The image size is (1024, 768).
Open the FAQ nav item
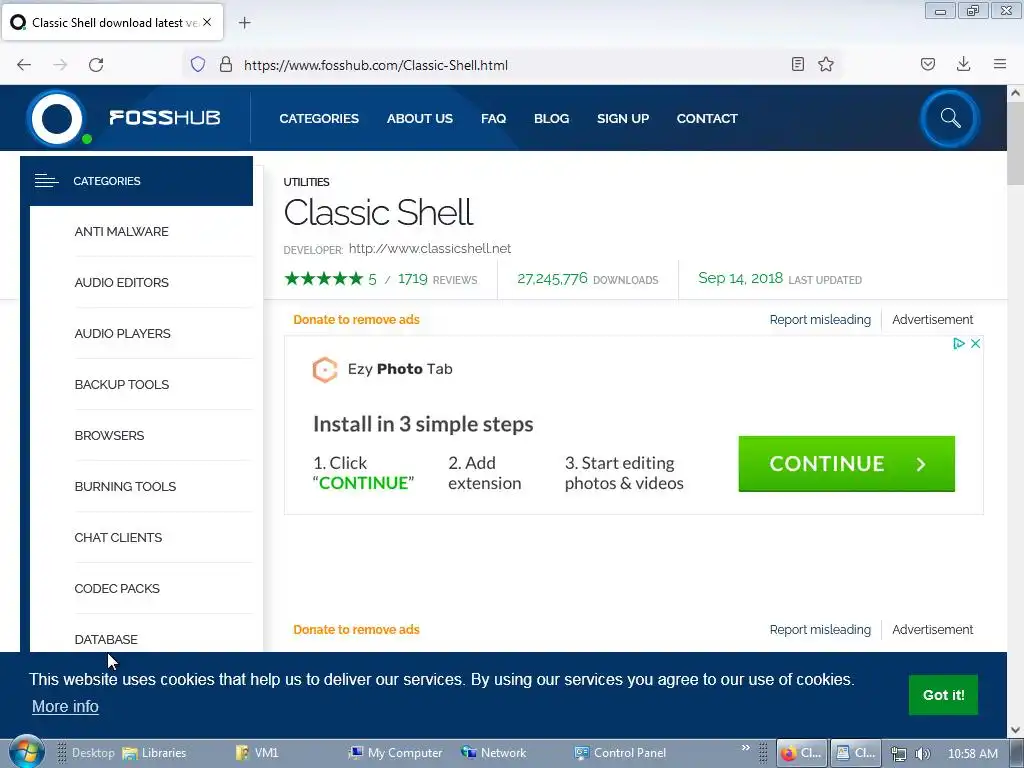coord(493,119)
